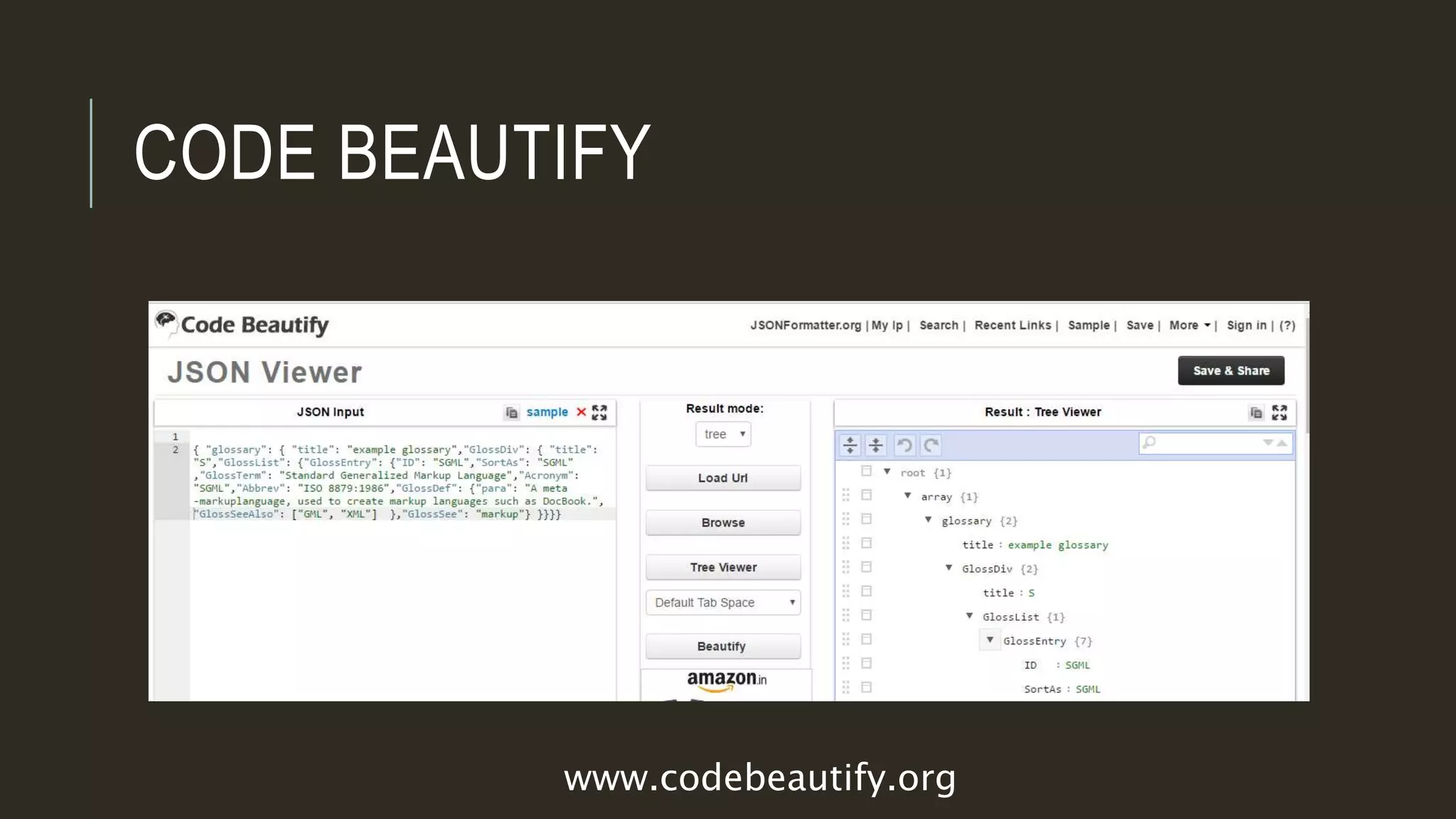Open Sample in header menu
Screen dimensions: 1456x819
1088,326
